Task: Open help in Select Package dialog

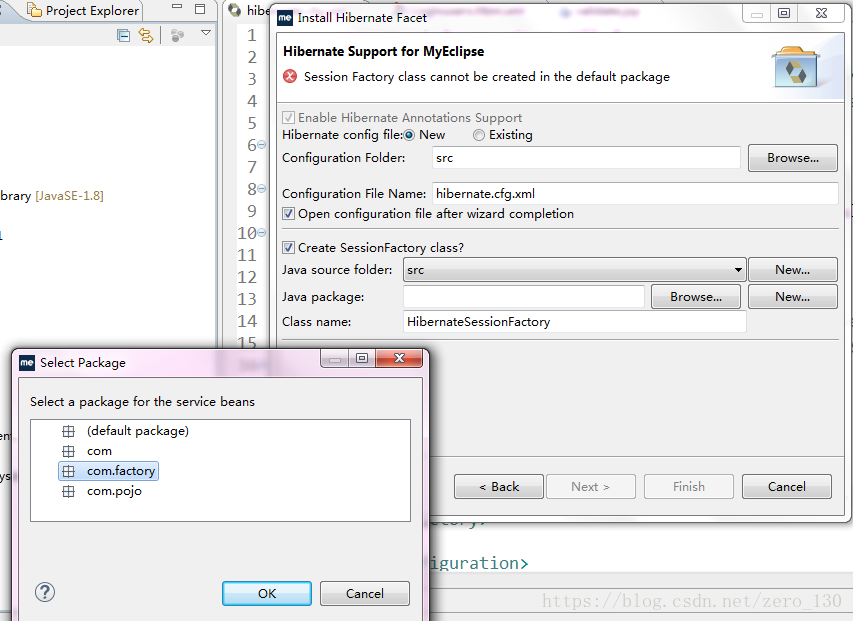Action: click(x=45, y=592)
